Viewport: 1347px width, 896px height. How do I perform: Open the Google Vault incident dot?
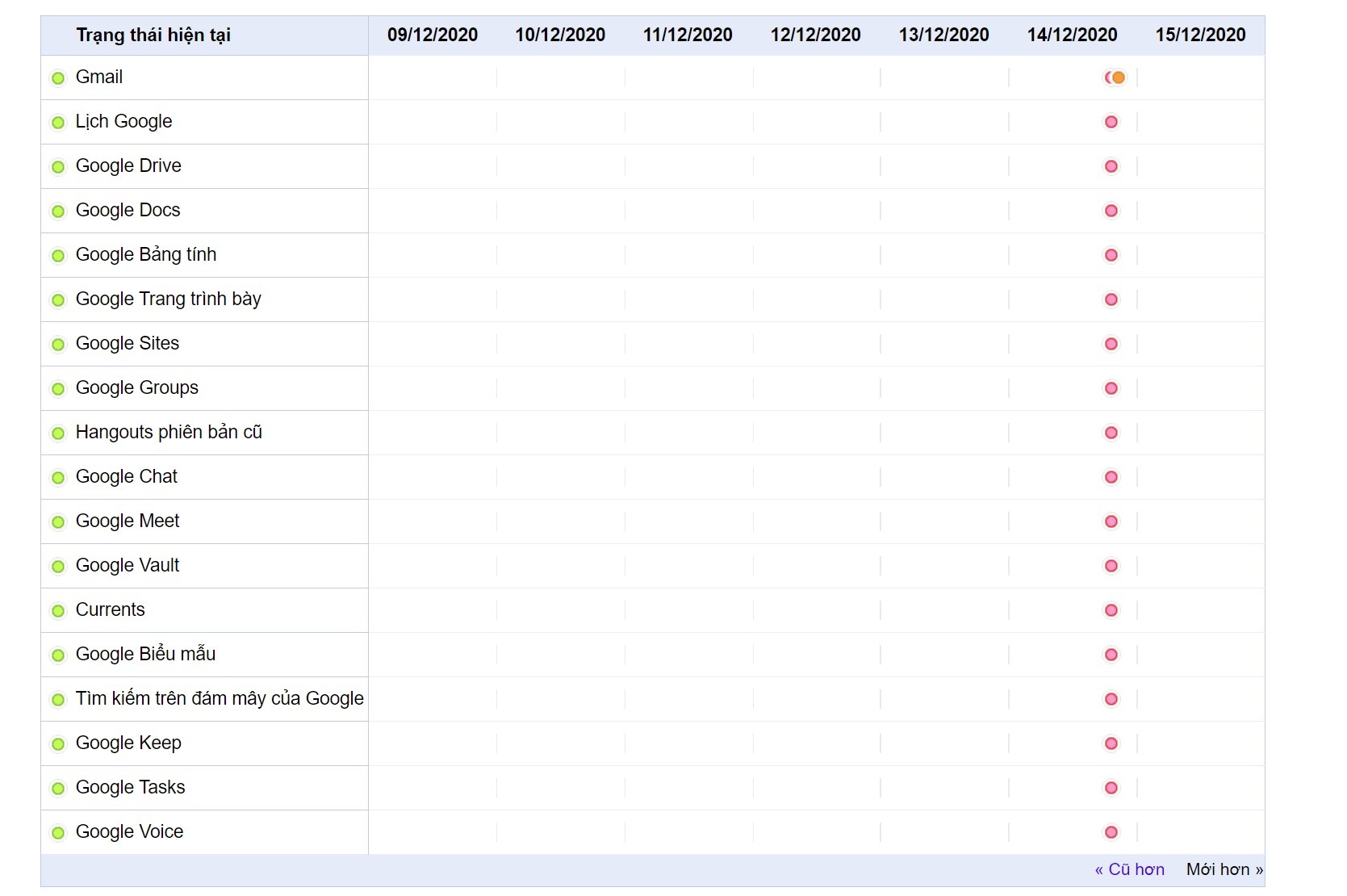[x=1111, y=566]
